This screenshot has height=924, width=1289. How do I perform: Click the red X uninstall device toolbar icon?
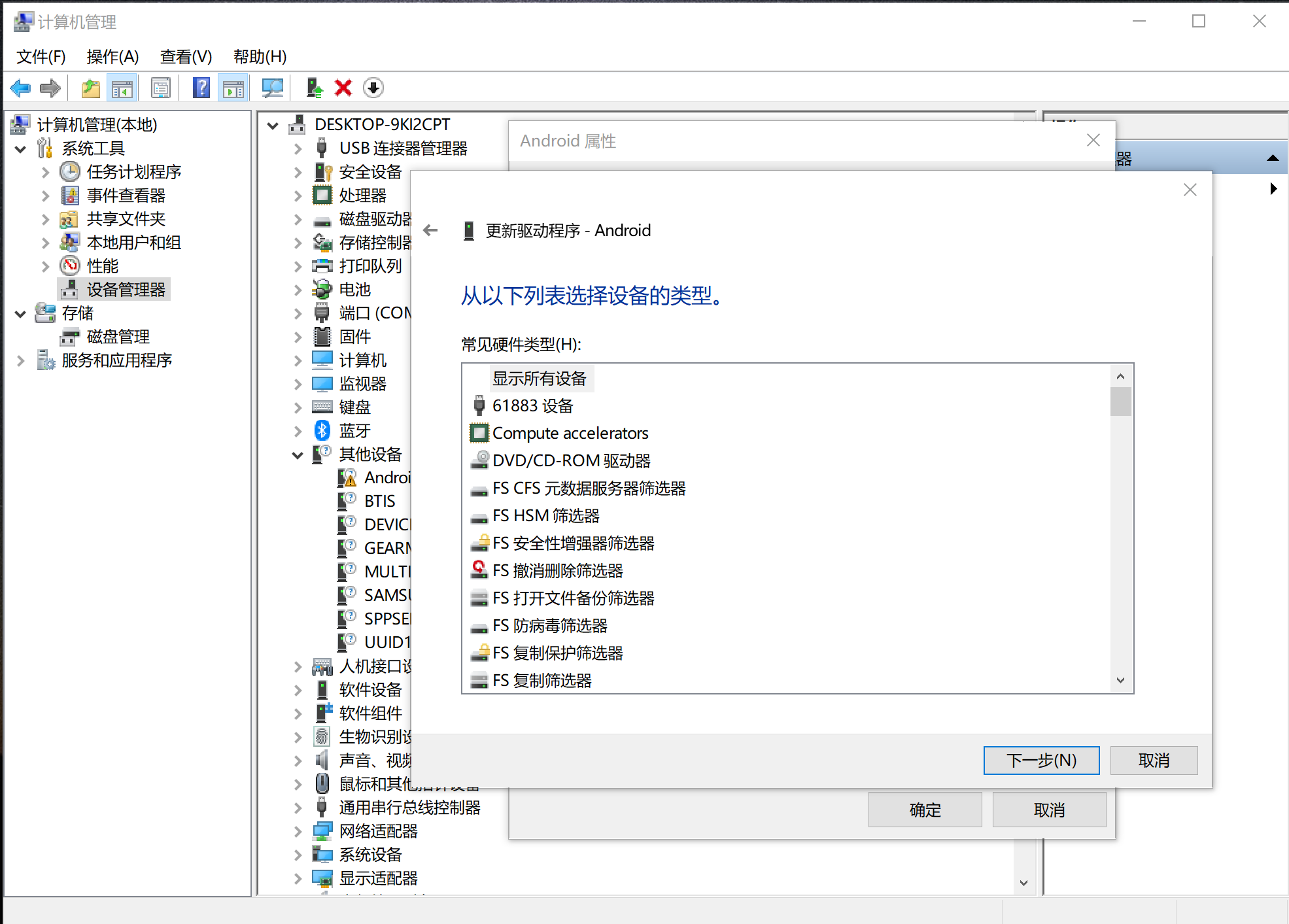point(343,87)
